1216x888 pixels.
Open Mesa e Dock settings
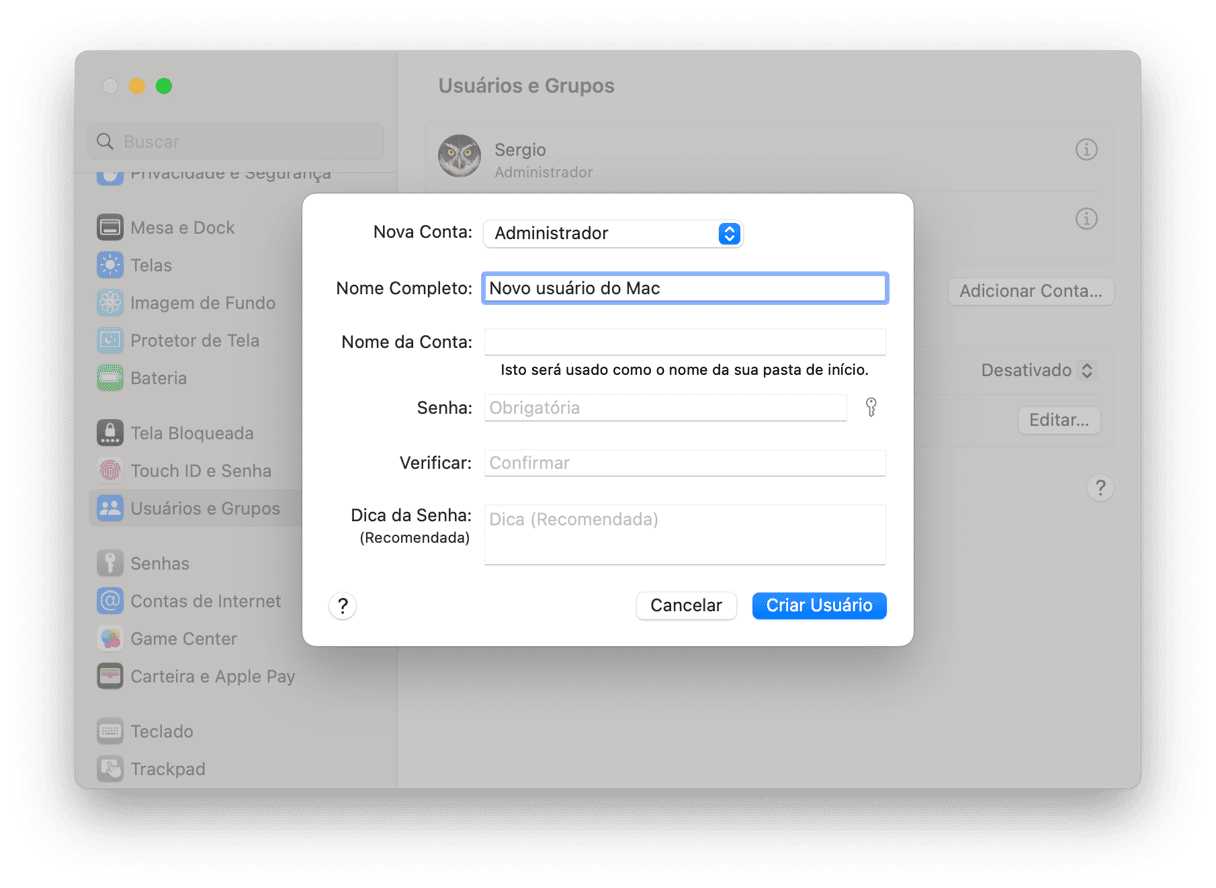pos(182,228)
